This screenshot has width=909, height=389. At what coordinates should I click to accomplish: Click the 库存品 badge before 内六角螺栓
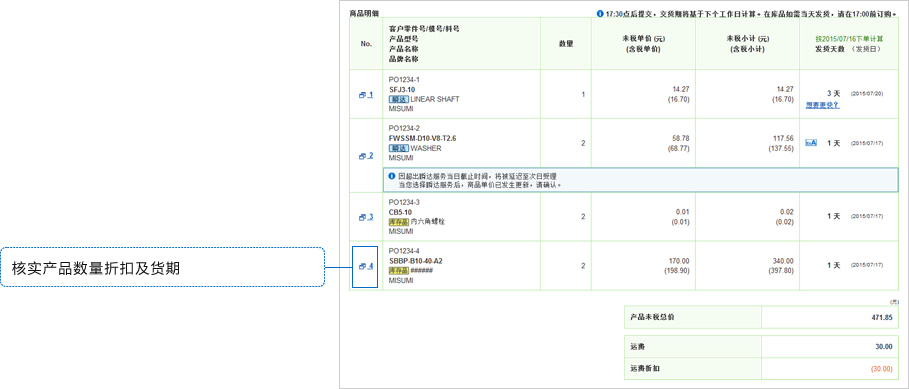click(399, 221)
